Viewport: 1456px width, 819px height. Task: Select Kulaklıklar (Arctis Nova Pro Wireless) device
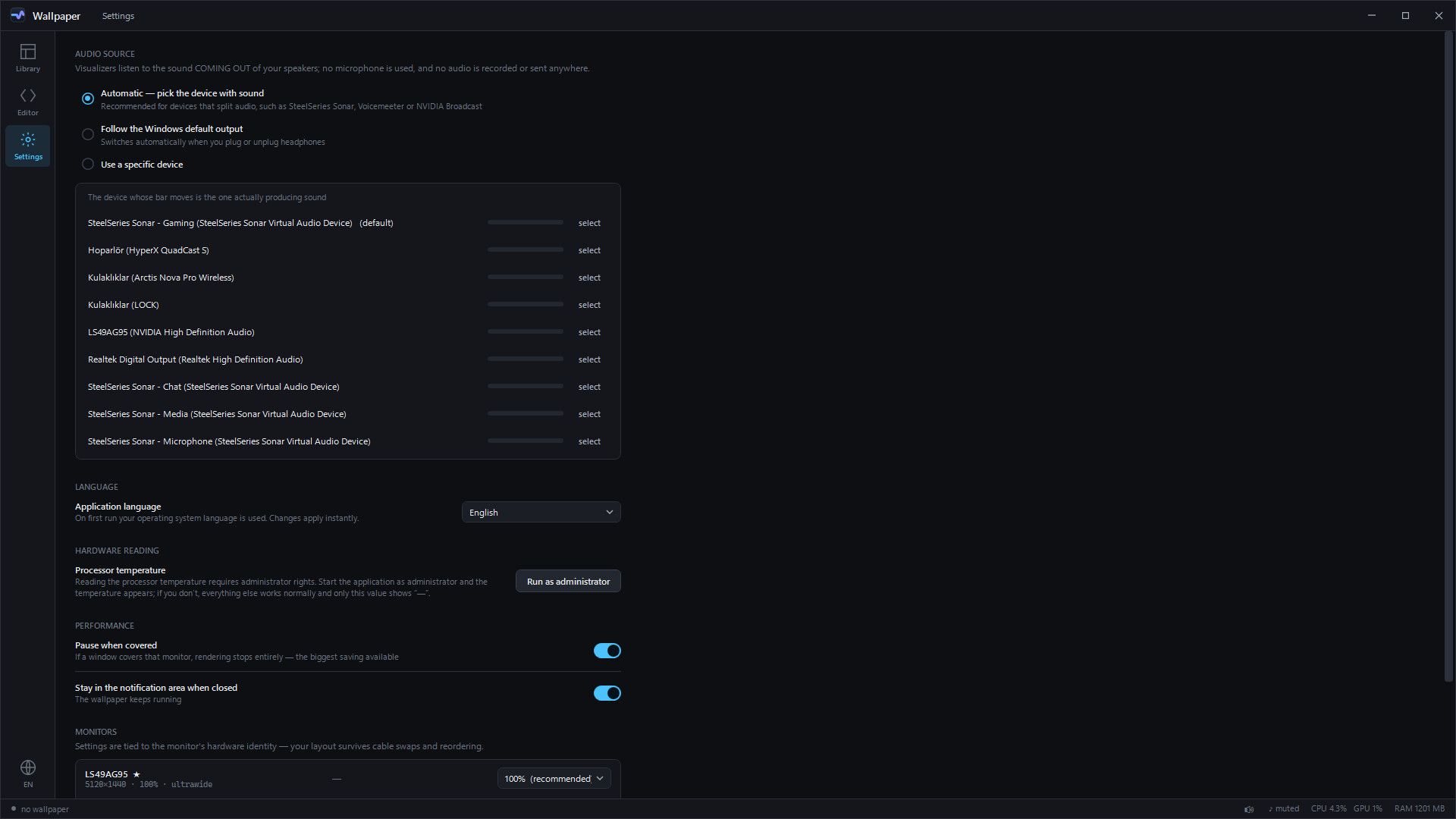pos(589,278)
